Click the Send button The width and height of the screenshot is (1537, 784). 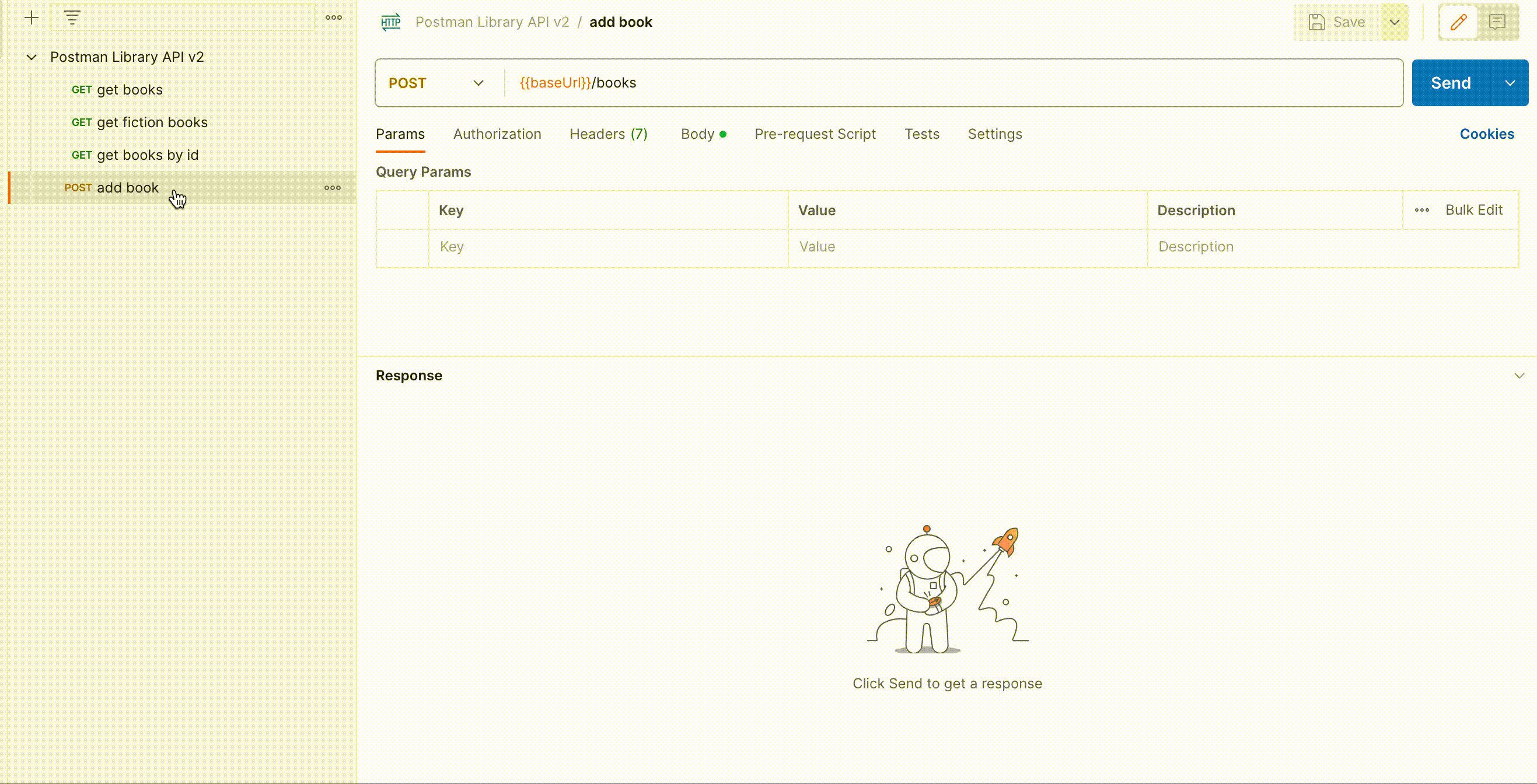[1451, 83]
